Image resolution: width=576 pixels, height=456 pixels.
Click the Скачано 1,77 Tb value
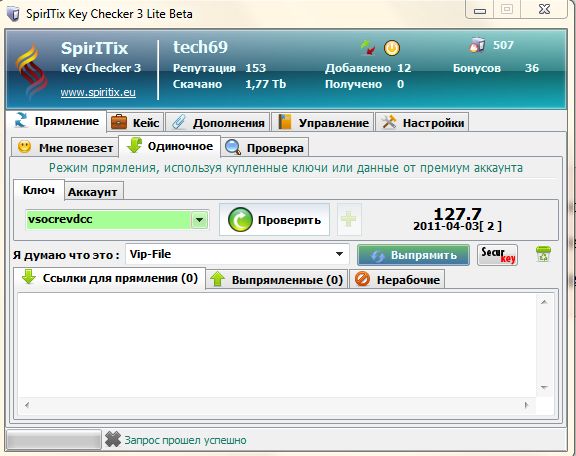[265, 84]
